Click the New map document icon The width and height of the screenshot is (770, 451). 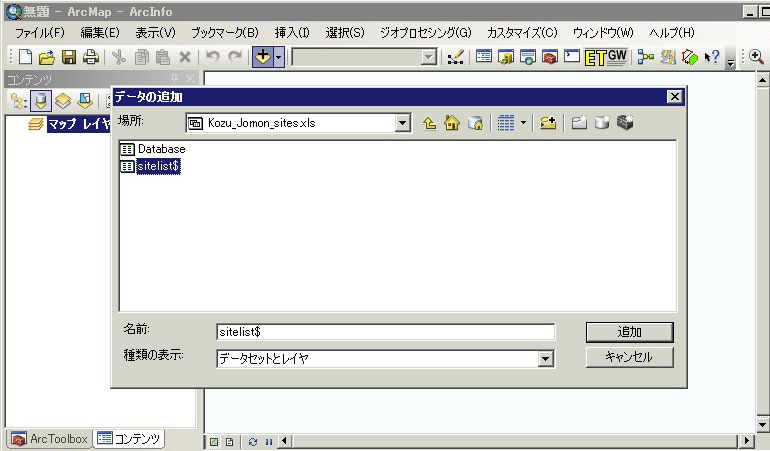(25, 57)
